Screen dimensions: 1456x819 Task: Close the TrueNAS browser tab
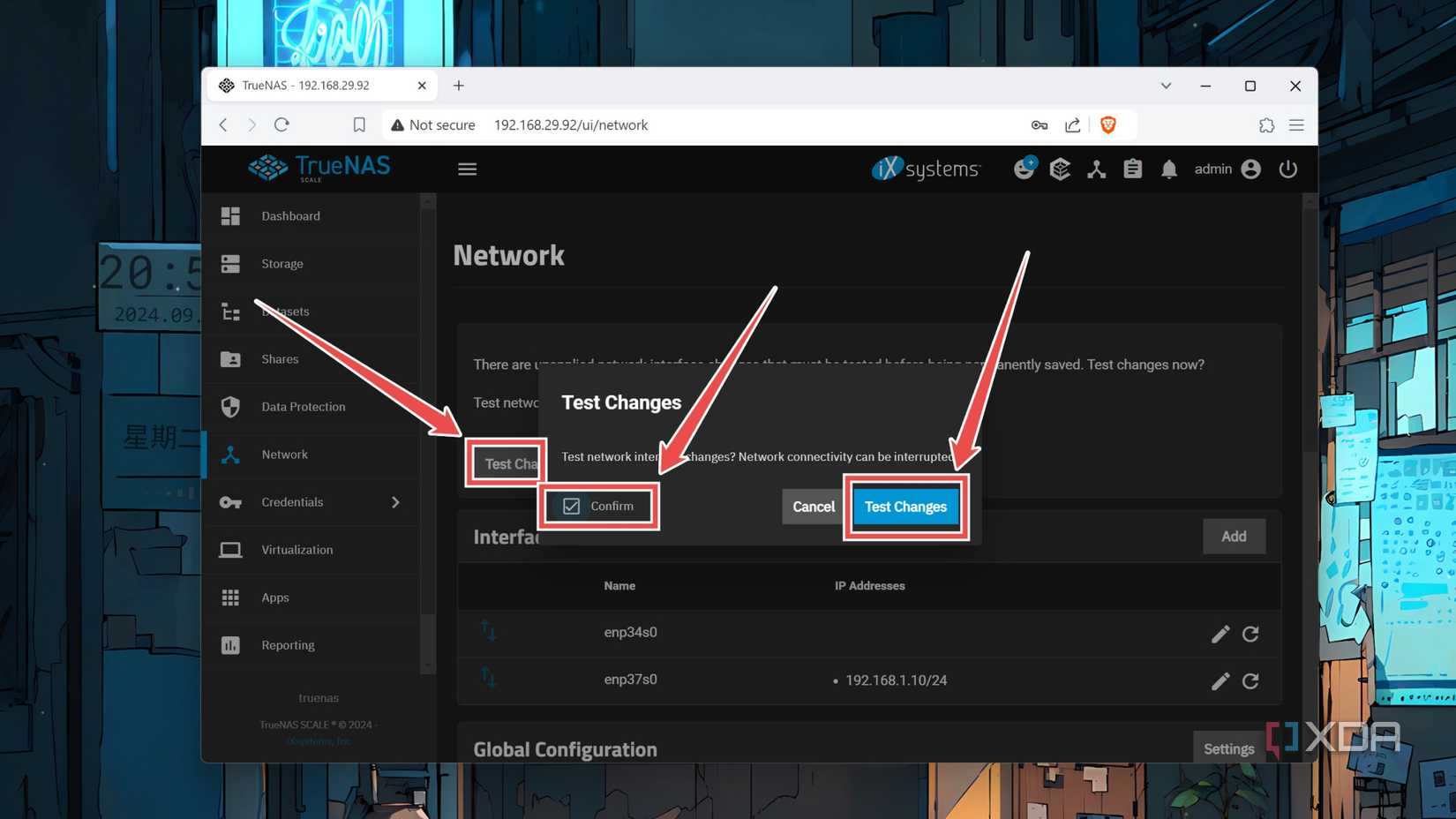click(x=422, y=86)
